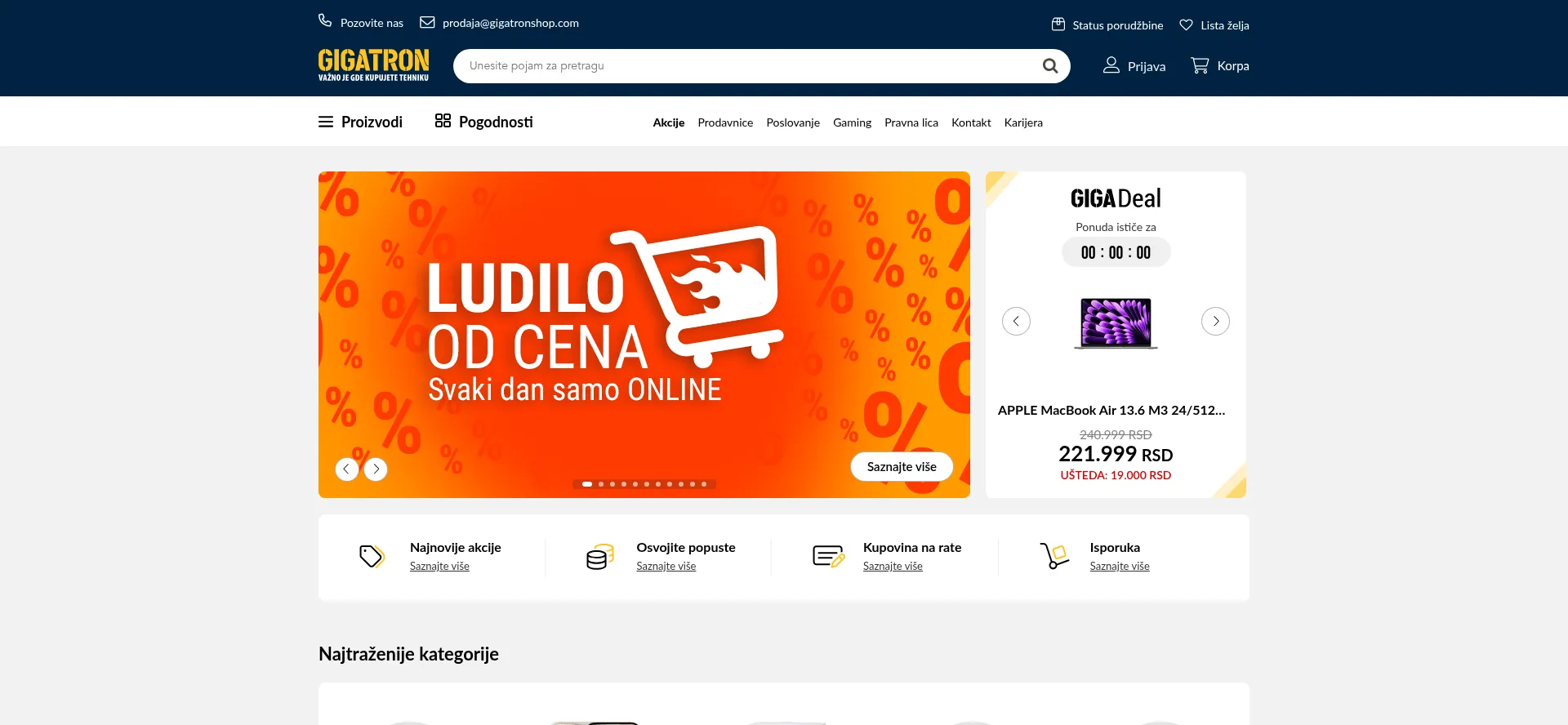Open order status package icon
Image resolution: width=1568 pixels, height=725 pixels.
1058,24
